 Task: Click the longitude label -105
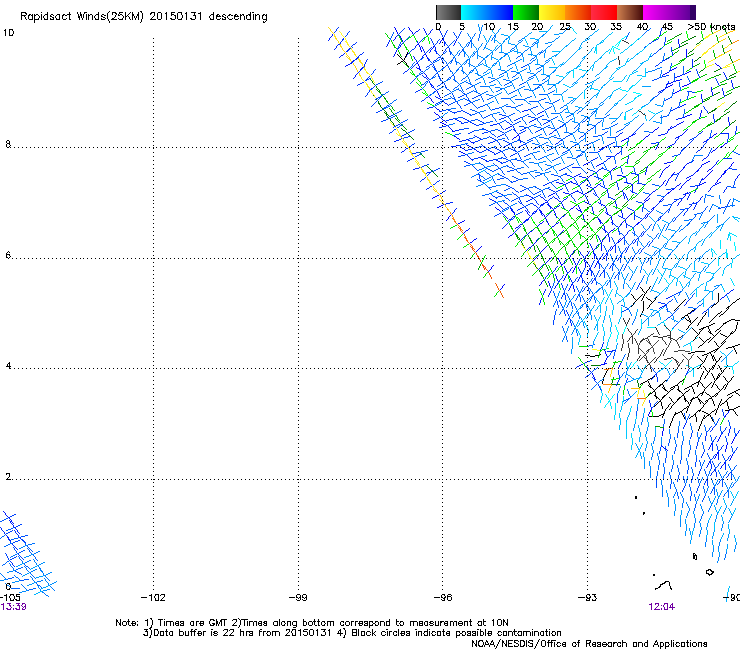coord(10,598)
